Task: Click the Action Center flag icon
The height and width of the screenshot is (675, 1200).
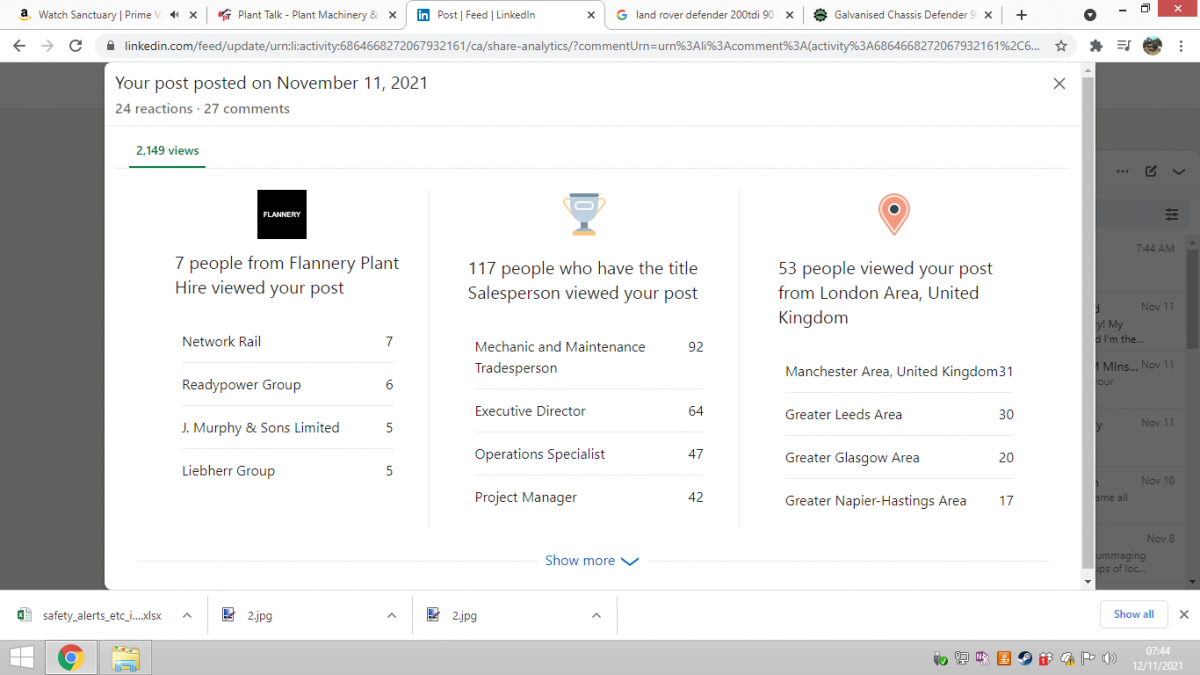Action: click(1088, 658)
